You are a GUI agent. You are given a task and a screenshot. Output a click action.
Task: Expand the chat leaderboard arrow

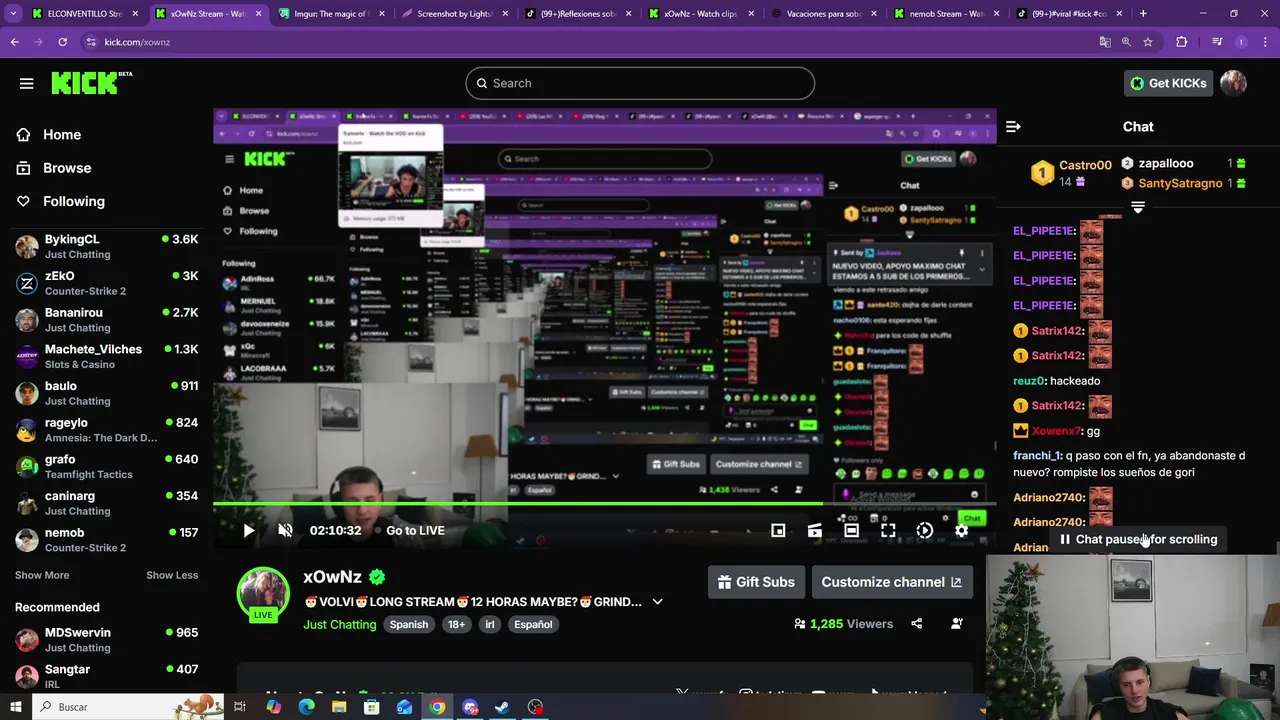click(x=1138, y=207)
